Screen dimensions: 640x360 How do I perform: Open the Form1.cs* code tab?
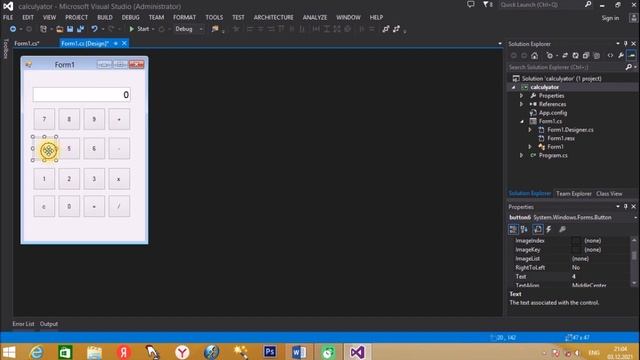pyautogui.click(x=27, y=43)
